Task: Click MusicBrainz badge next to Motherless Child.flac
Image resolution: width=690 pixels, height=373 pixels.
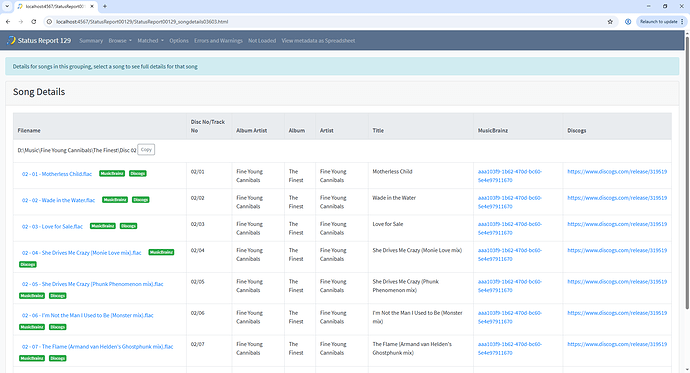Action: [112, 174]
